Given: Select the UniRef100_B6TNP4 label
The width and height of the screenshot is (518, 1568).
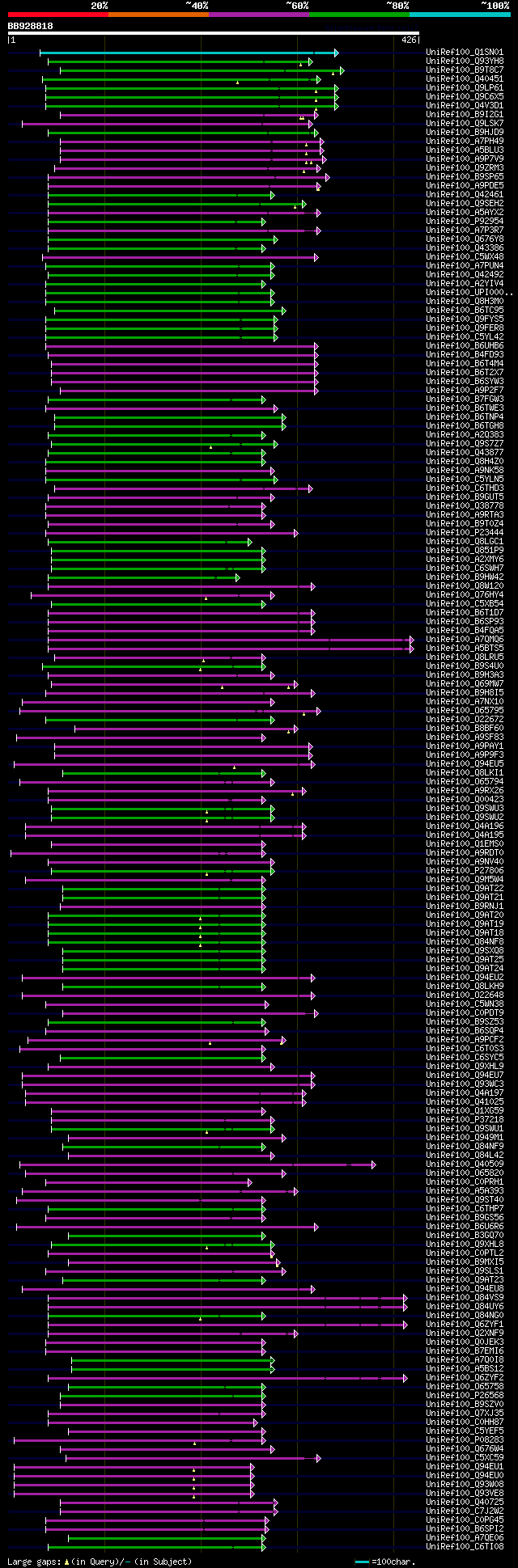Looking at the screenshot, I should click(465, 417).
